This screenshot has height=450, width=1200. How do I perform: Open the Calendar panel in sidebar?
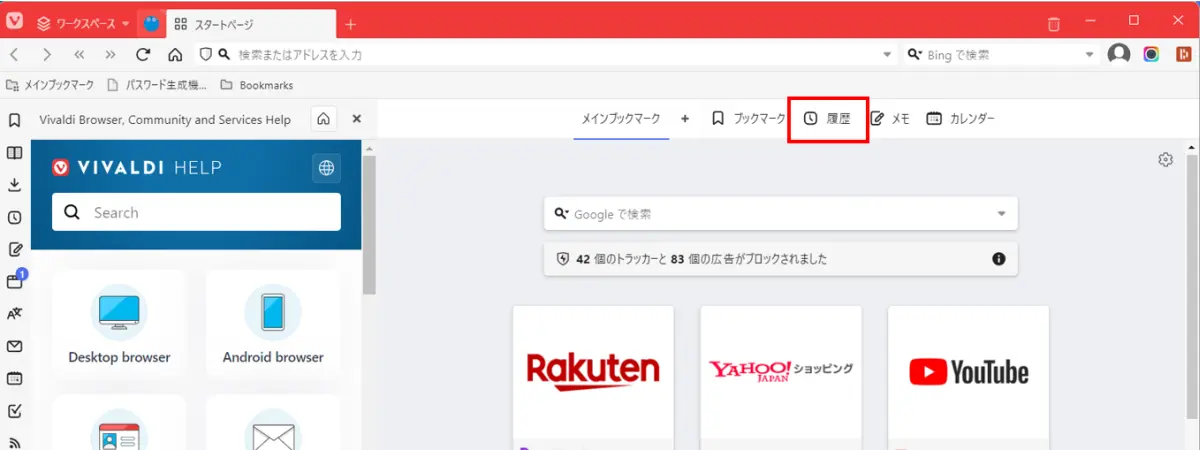tap(15, 378)
